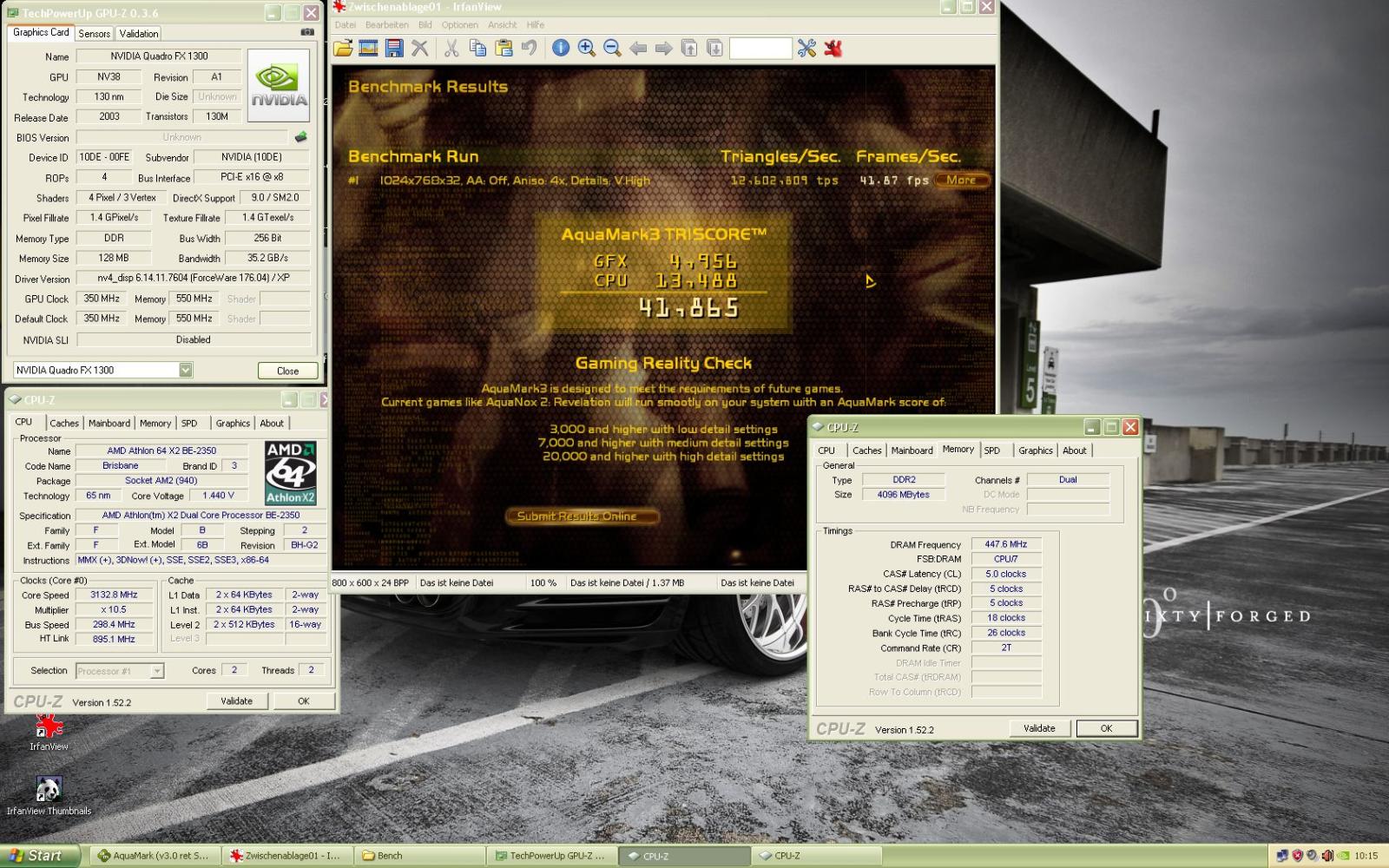Click the Slideshow filmstrip icon in IrfanView

click(x=368, y=48)
